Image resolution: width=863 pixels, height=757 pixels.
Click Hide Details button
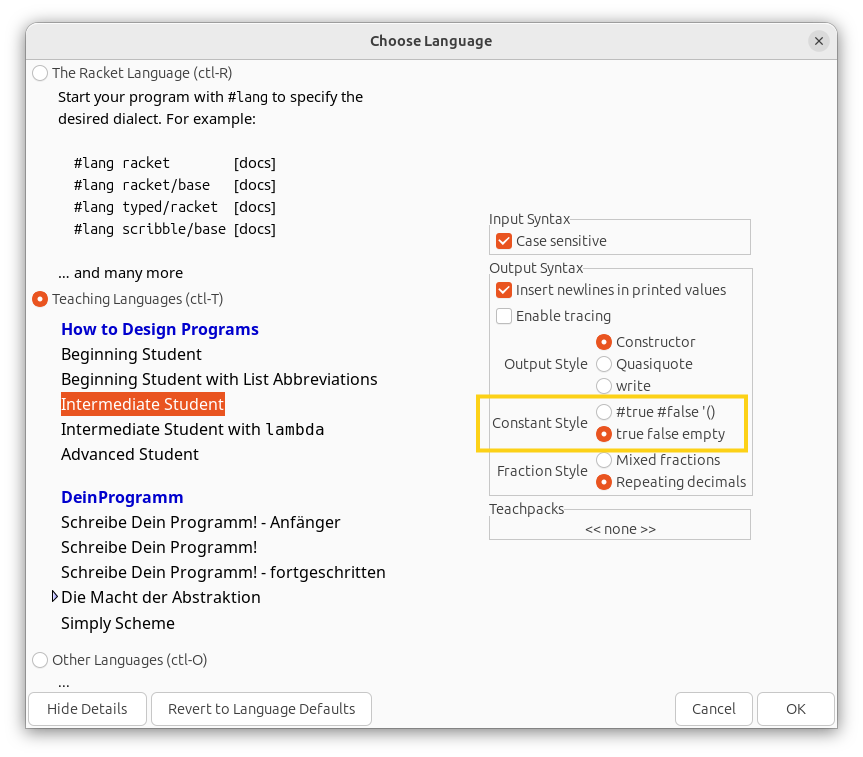tap(87, 709)
